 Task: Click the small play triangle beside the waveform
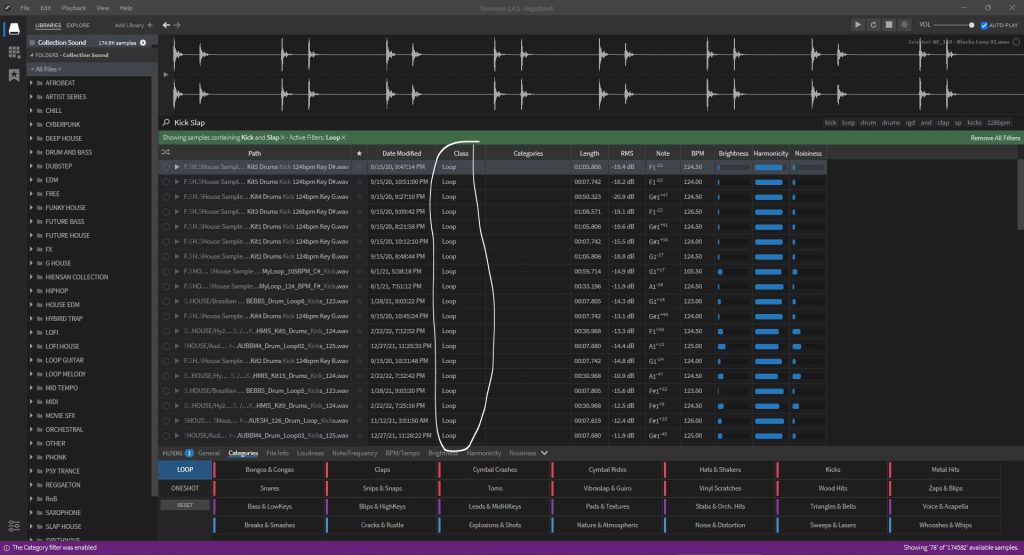[x=165, y=74]
